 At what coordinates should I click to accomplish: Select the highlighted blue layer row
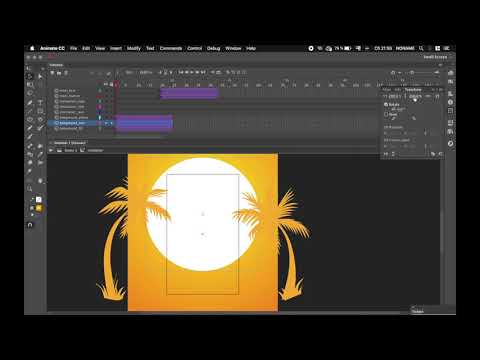tap(81, 123)
